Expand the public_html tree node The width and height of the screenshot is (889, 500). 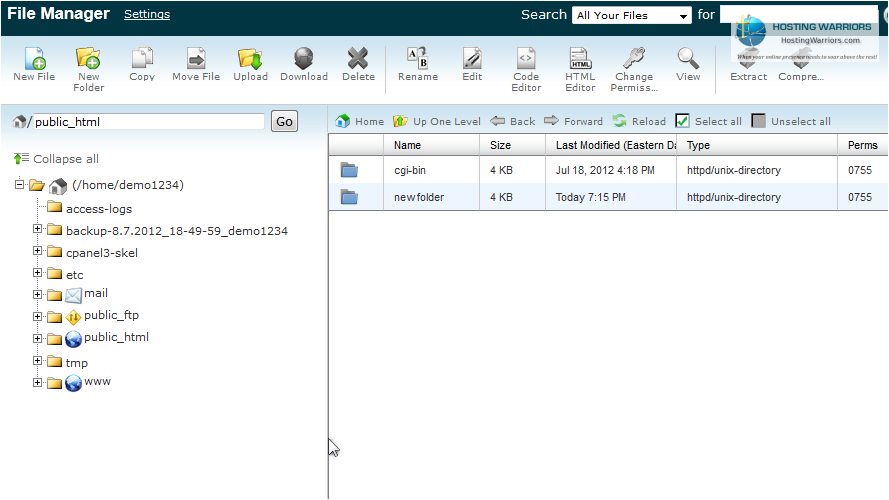click(37, 338)
